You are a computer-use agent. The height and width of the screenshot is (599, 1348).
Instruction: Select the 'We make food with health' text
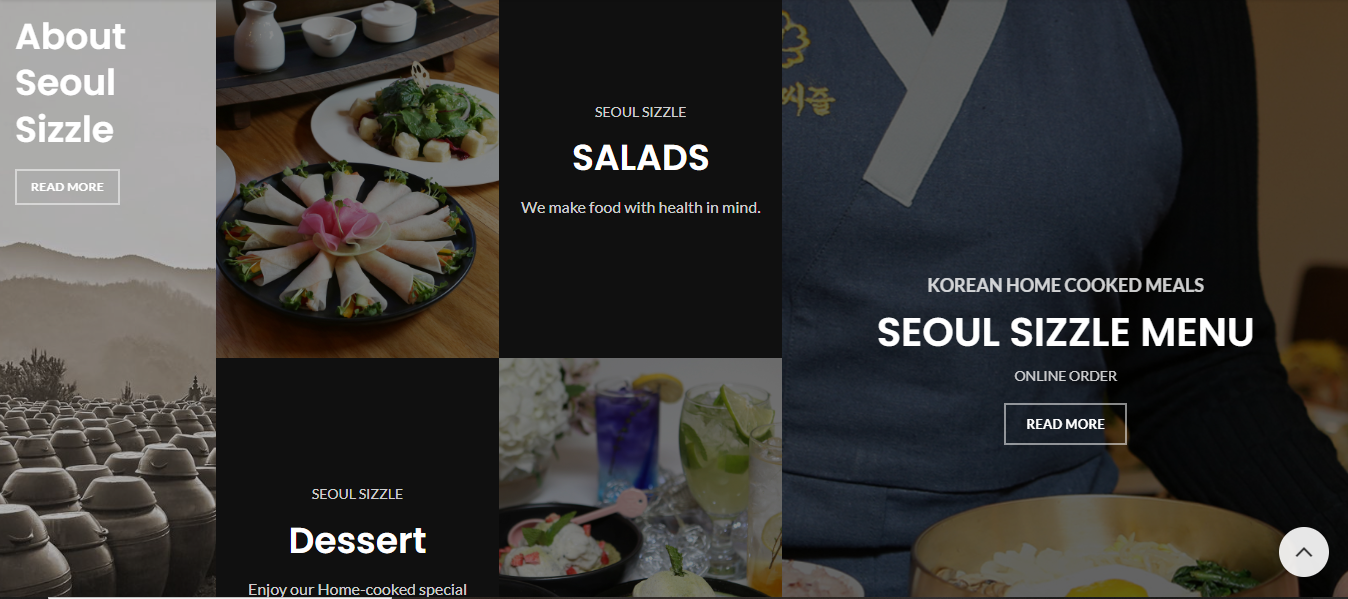point(640,208)
